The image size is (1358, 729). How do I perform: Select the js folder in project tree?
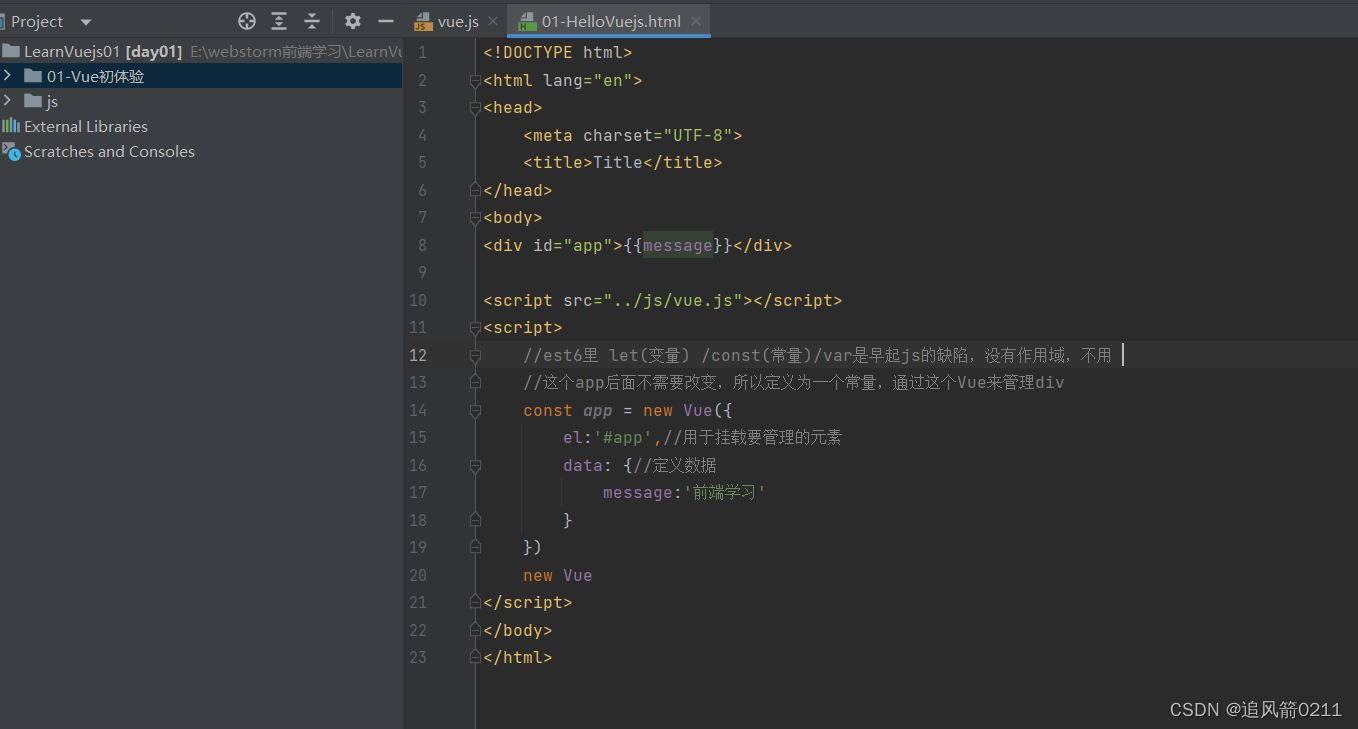pos(200,101)
